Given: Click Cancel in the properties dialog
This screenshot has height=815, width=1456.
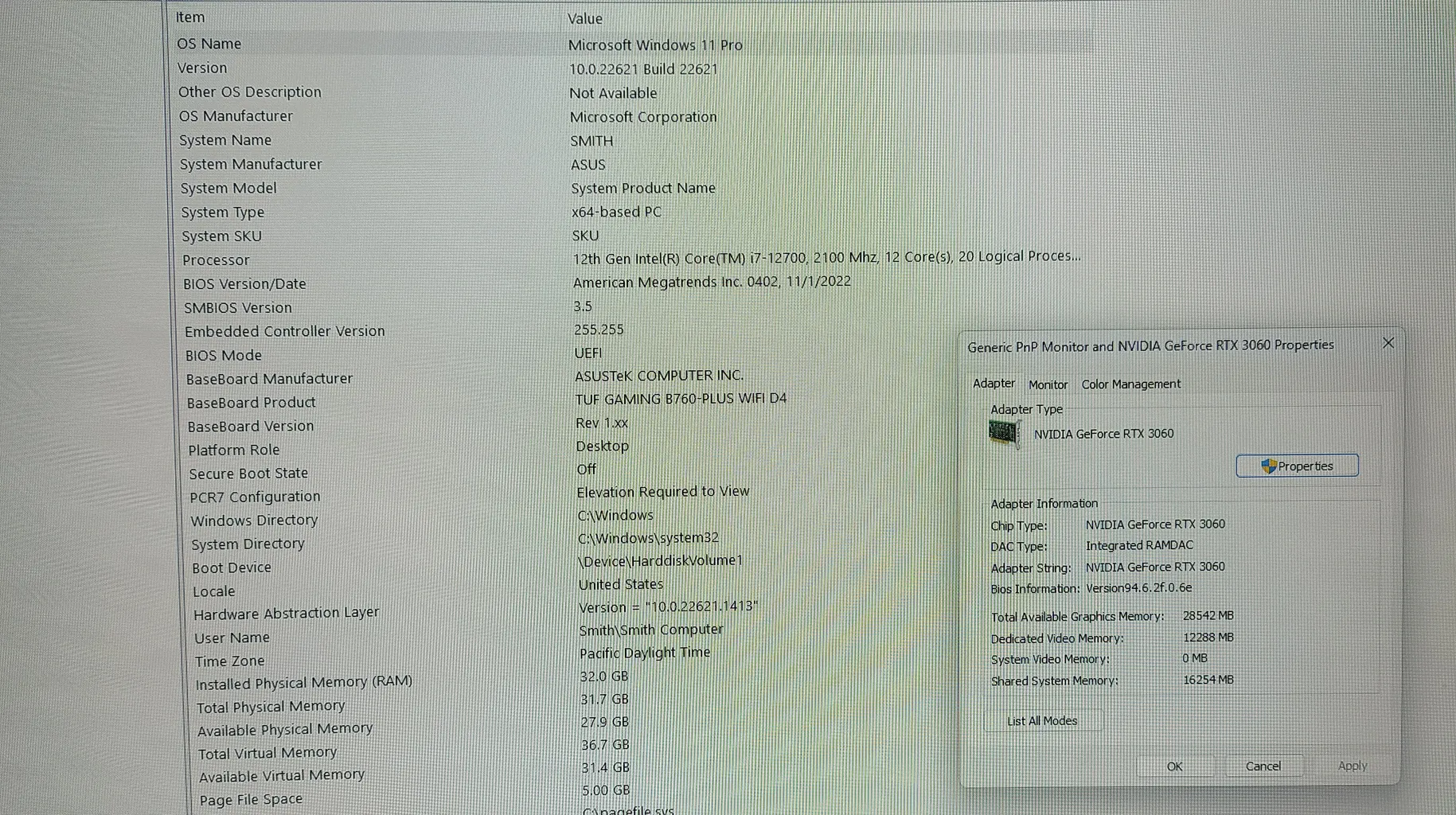Looking at the screenshot, I should [1263, 766].
